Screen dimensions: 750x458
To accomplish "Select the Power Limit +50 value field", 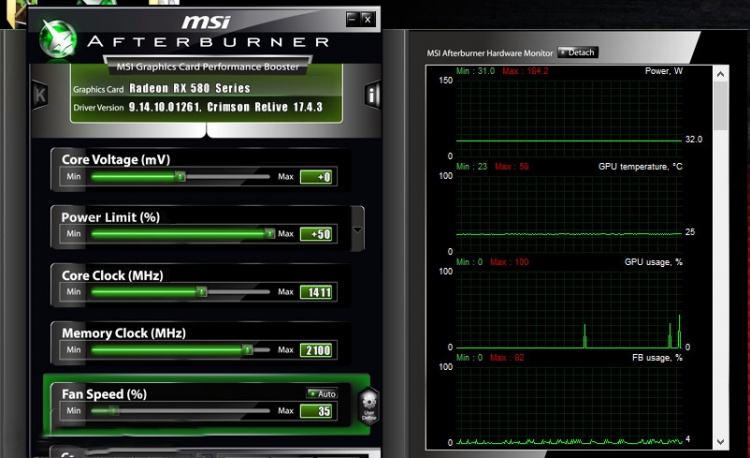I will 316,234.
